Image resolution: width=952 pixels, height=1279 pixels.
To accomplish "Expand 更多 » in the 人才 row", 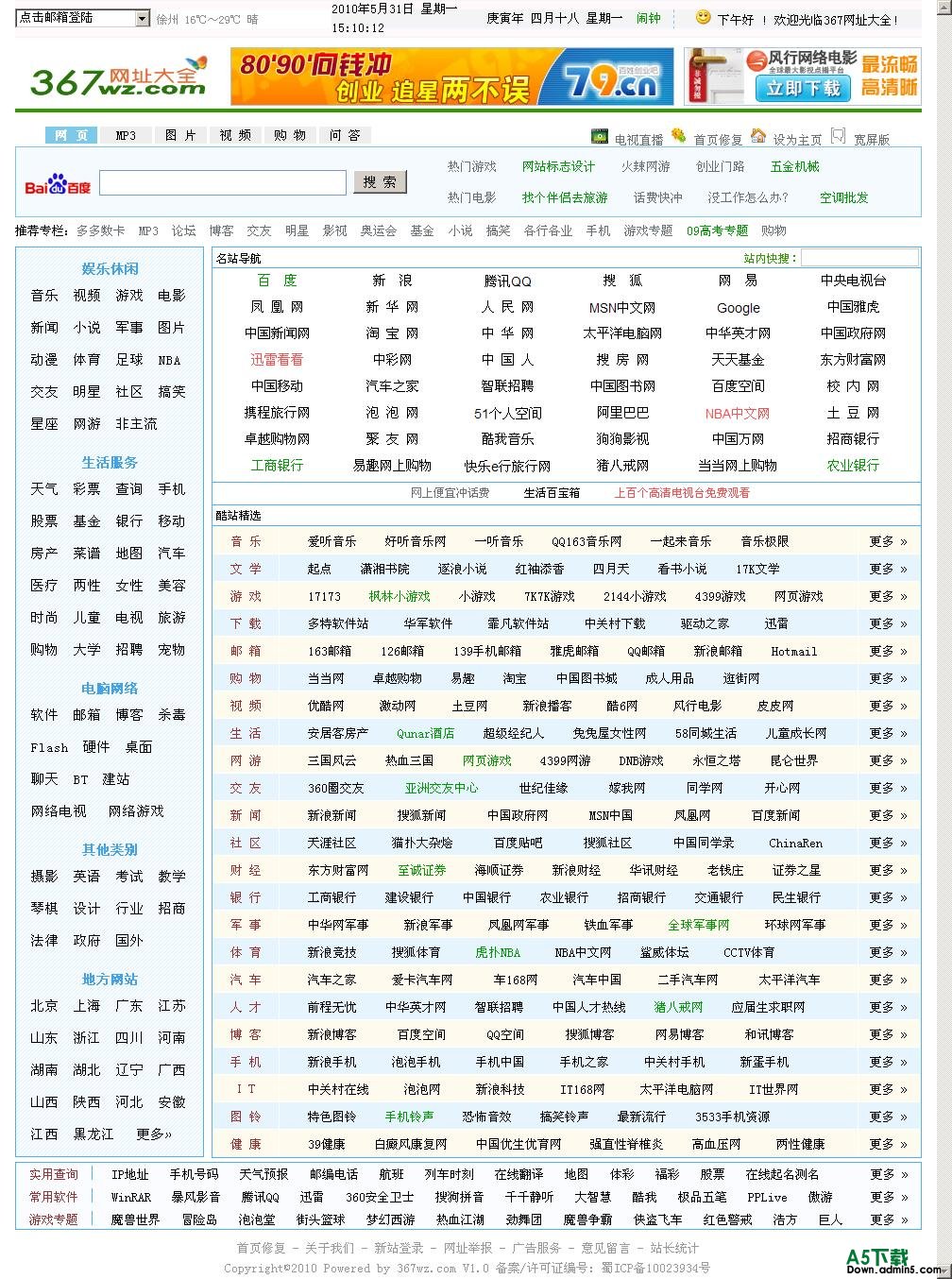I will pyautogui.click(x=889, y=1008).
